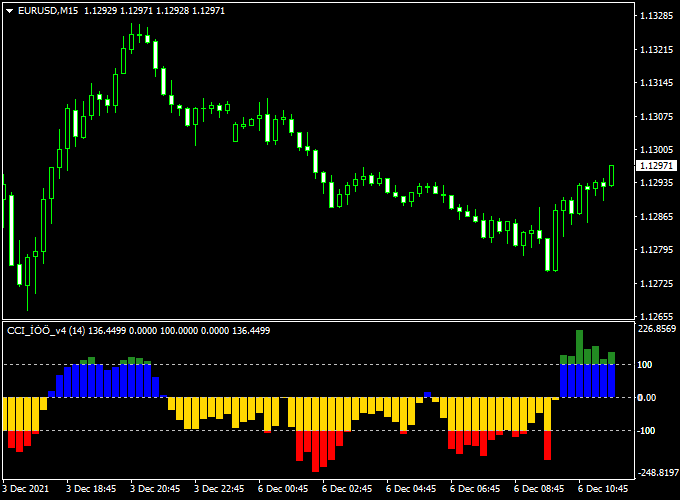
Task: Click the 1.13215 price scale label
Action: (657, 49)
